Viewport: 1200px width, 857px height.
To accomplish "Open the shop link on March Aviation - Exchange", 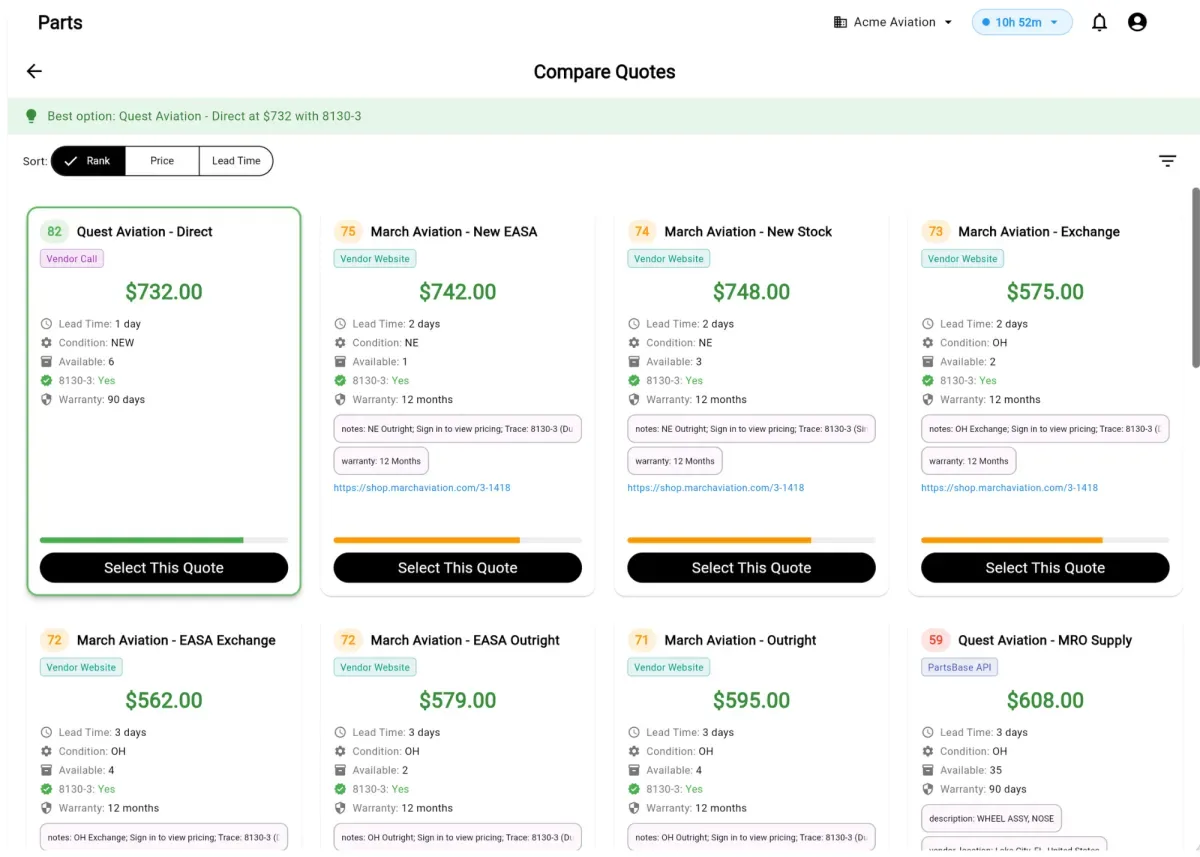I will point(1010,488).
